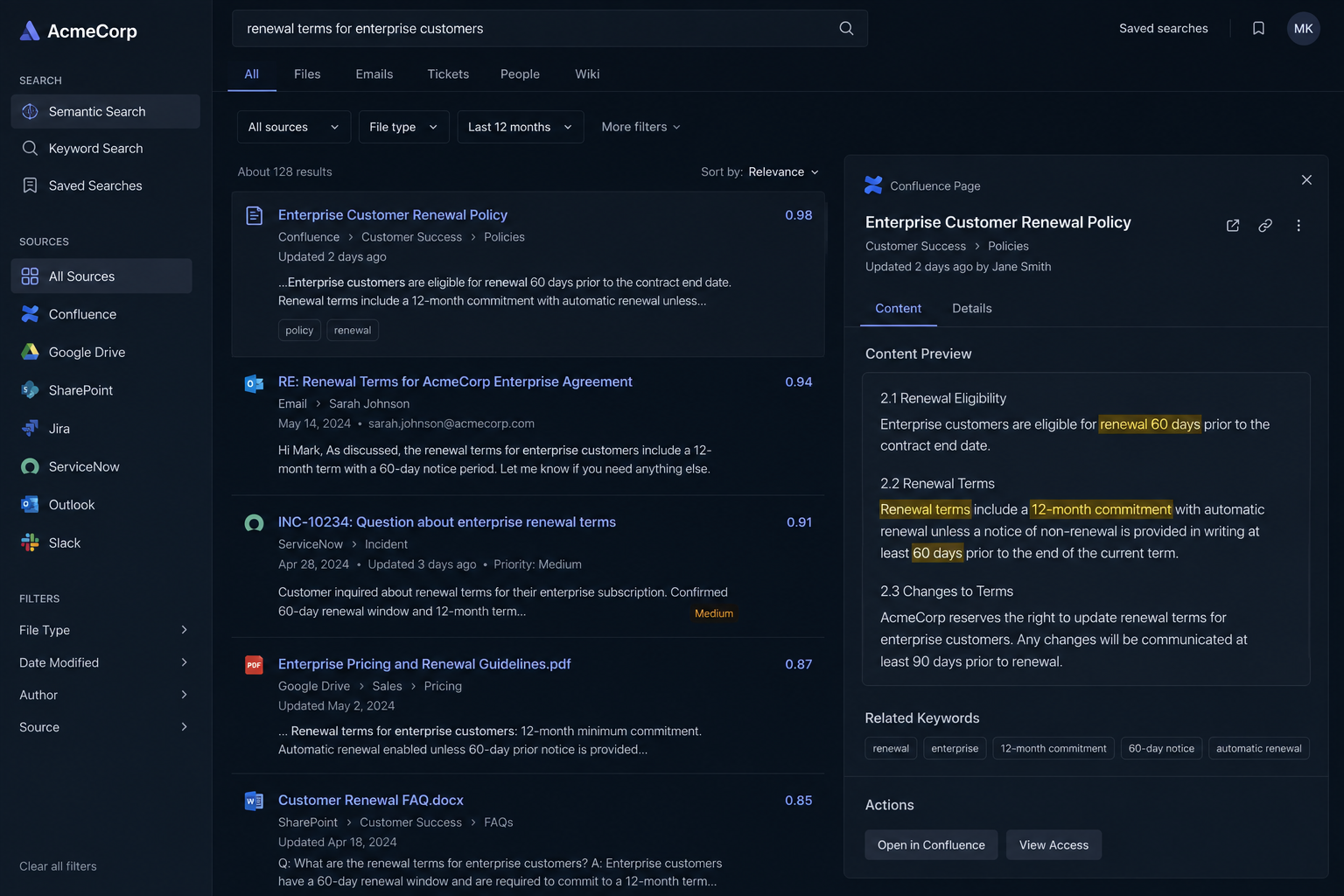This screenshot has width=1344, height=896.
Task: Switch to the All results tab
Action: click(252, 74)
